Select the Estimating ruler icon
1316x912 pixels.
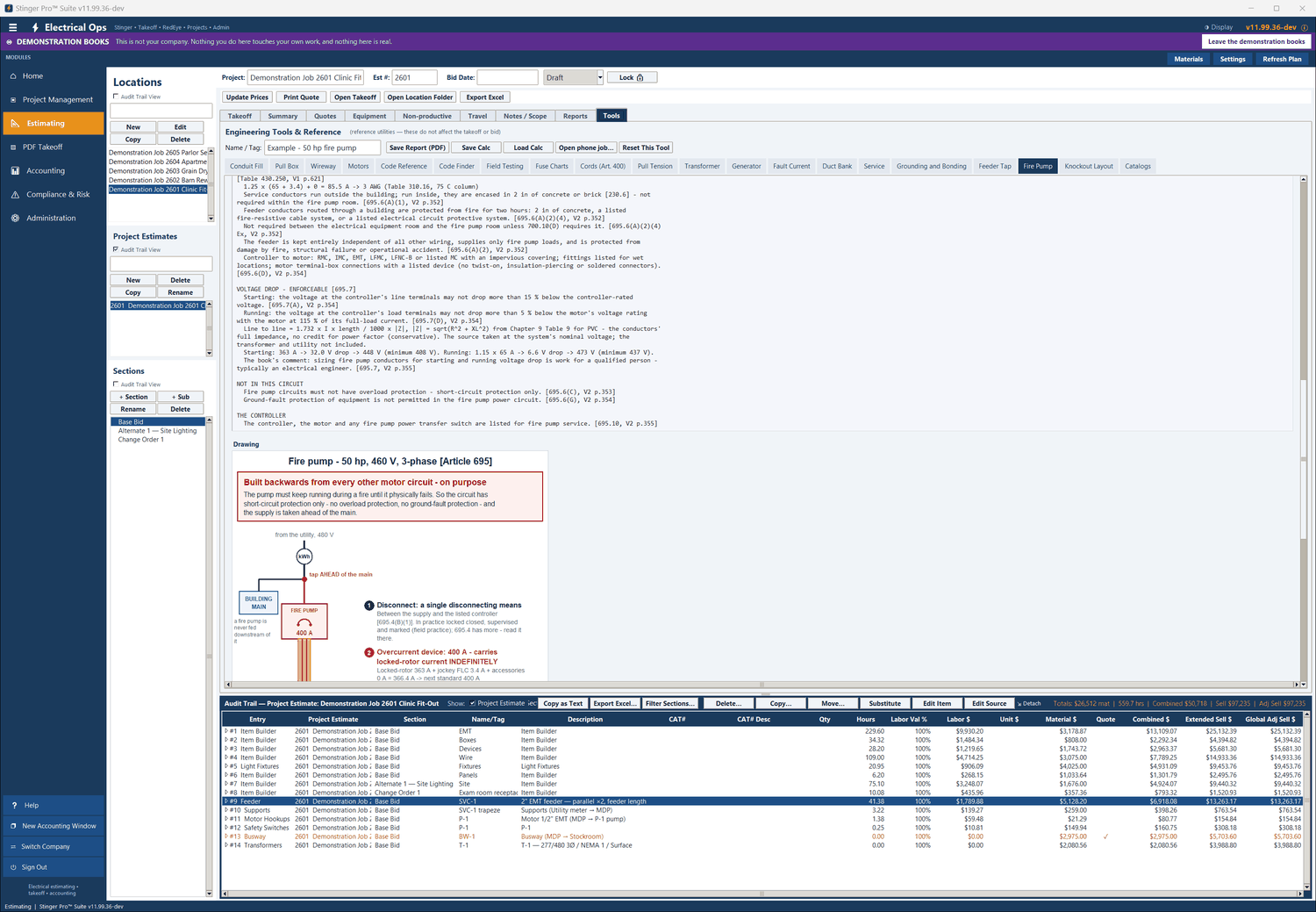[15, 124]
